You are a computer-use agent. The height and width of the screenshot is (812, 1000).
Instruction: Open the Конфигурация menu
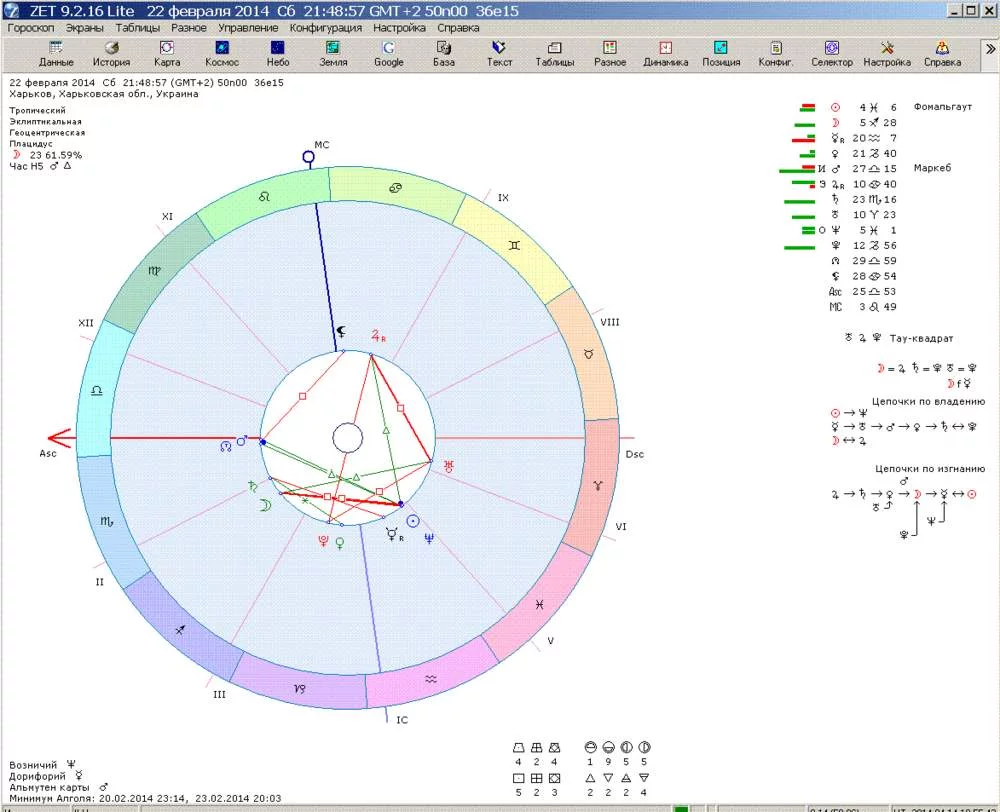325,28
